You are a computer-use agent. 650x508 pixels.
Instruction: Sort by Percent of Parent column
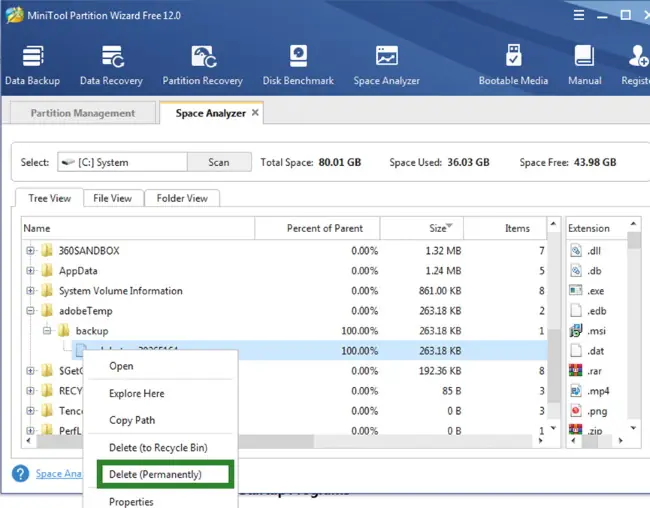(317, 228)
